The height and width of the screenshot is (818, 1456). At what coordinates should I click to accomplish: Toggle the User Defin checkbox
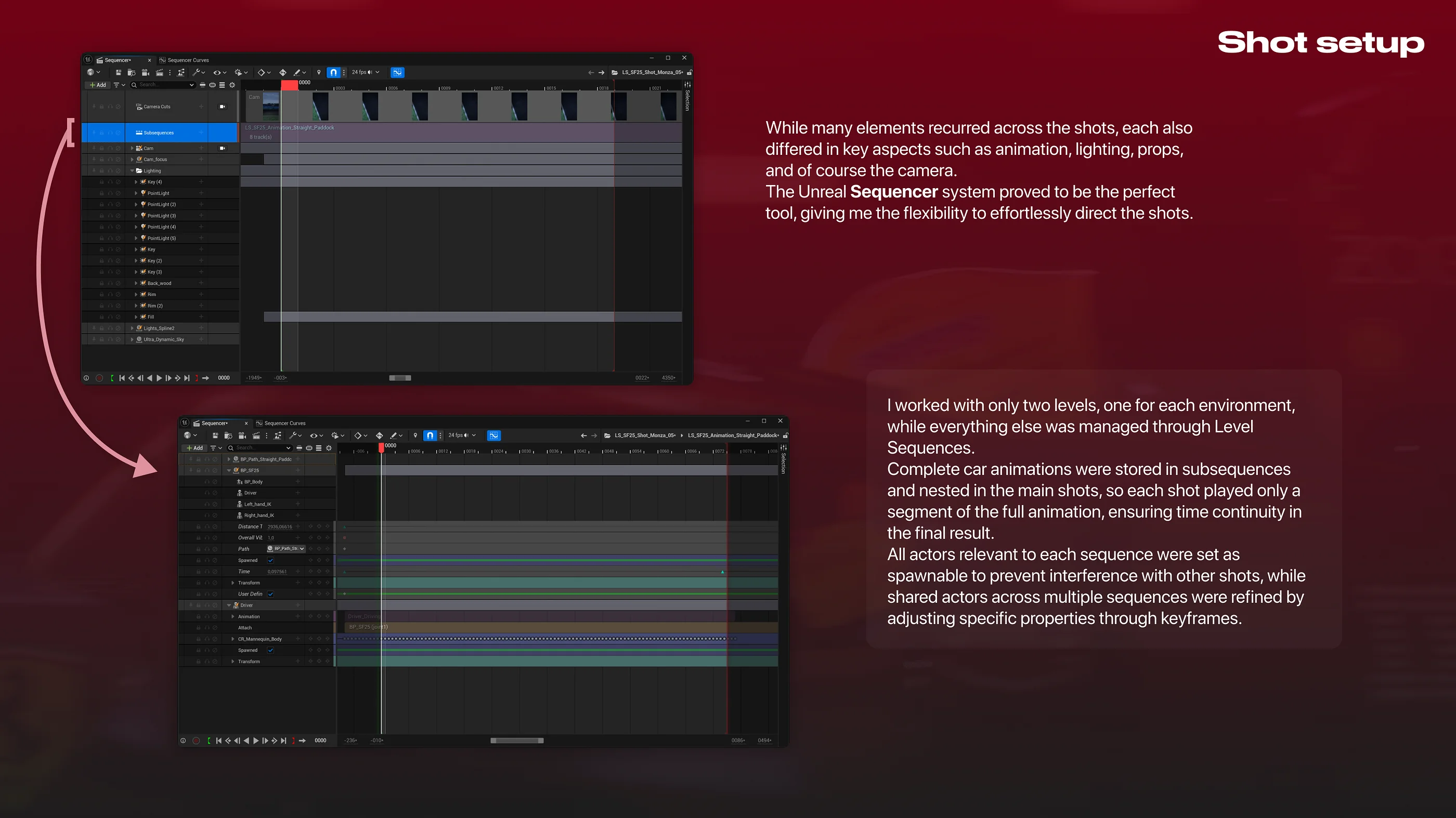coord(270,593)
